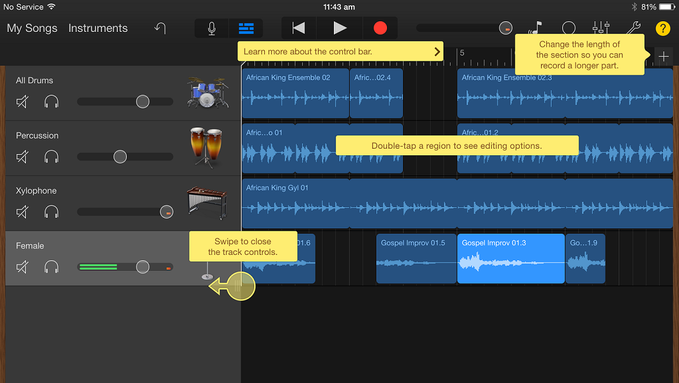Select the highlighted Gospel Improv 01.3 region
This screenshot has width=679, height=383.
(511, 259)
